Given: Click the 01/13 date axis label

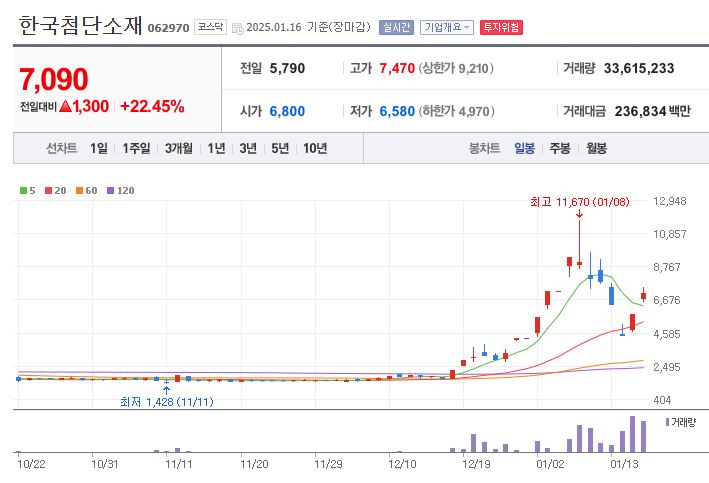Looking at the screenshot, I should pyautogui.click(x=624, y=464).
